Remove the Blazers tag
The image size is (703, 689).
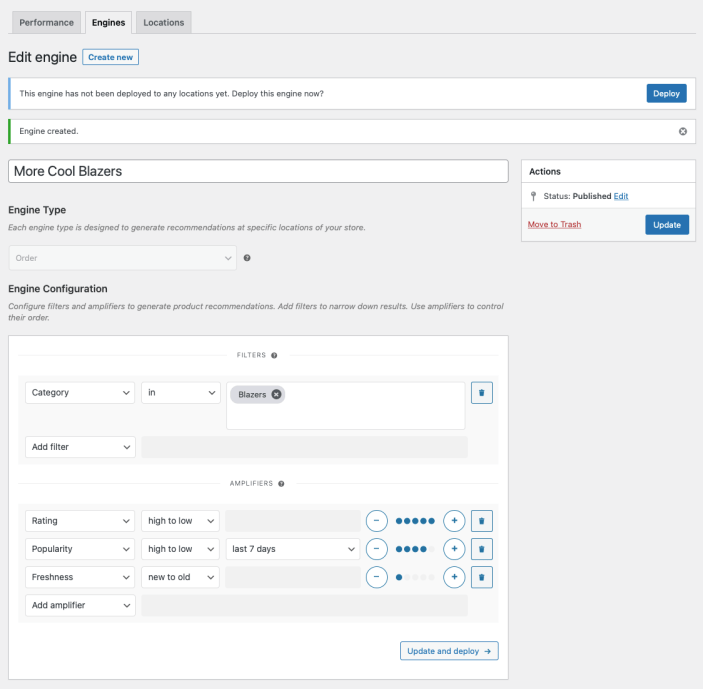(x=276, y=394)
